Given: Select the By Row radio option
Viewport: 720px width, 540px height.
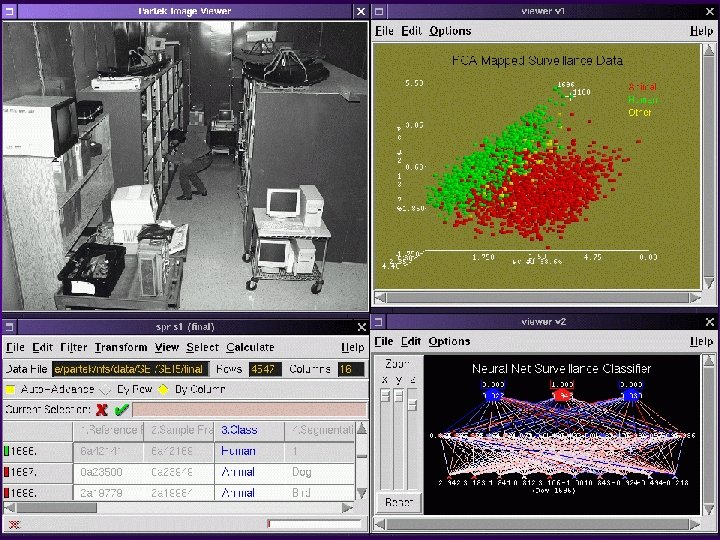Looking at the screenshot, I should tap(105, 389).
